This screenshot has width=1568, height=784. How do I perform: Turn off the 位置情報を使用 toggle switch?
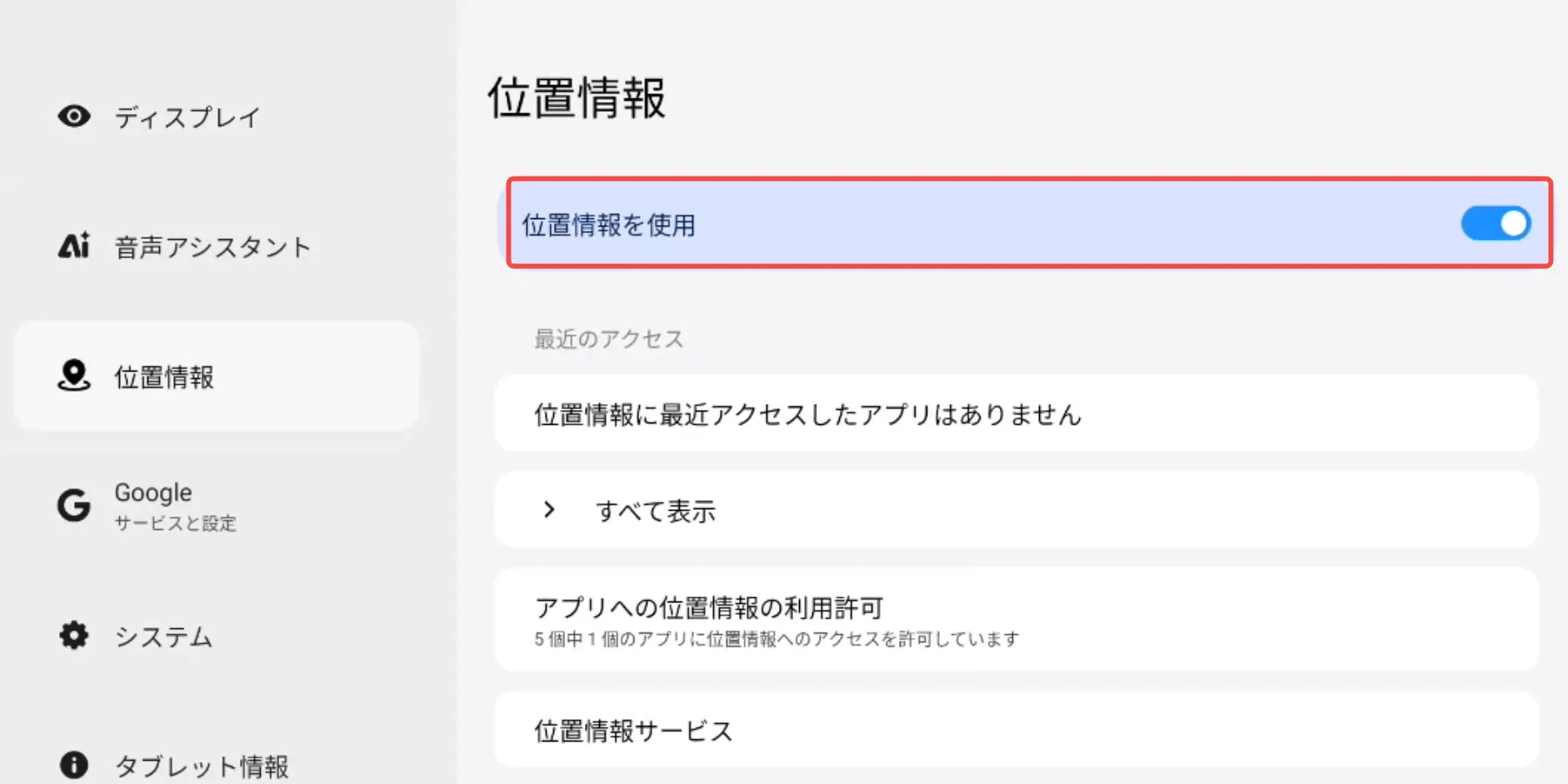pos(1496,223)
